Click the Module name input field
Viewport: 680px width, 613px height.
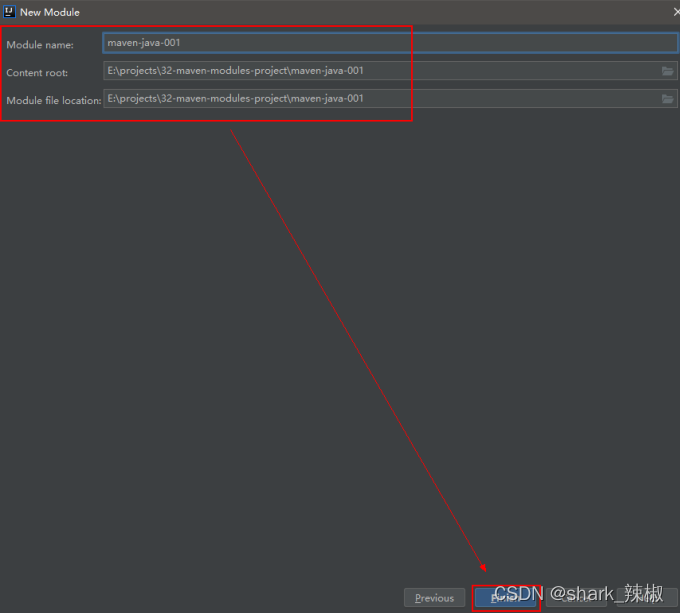390,43
